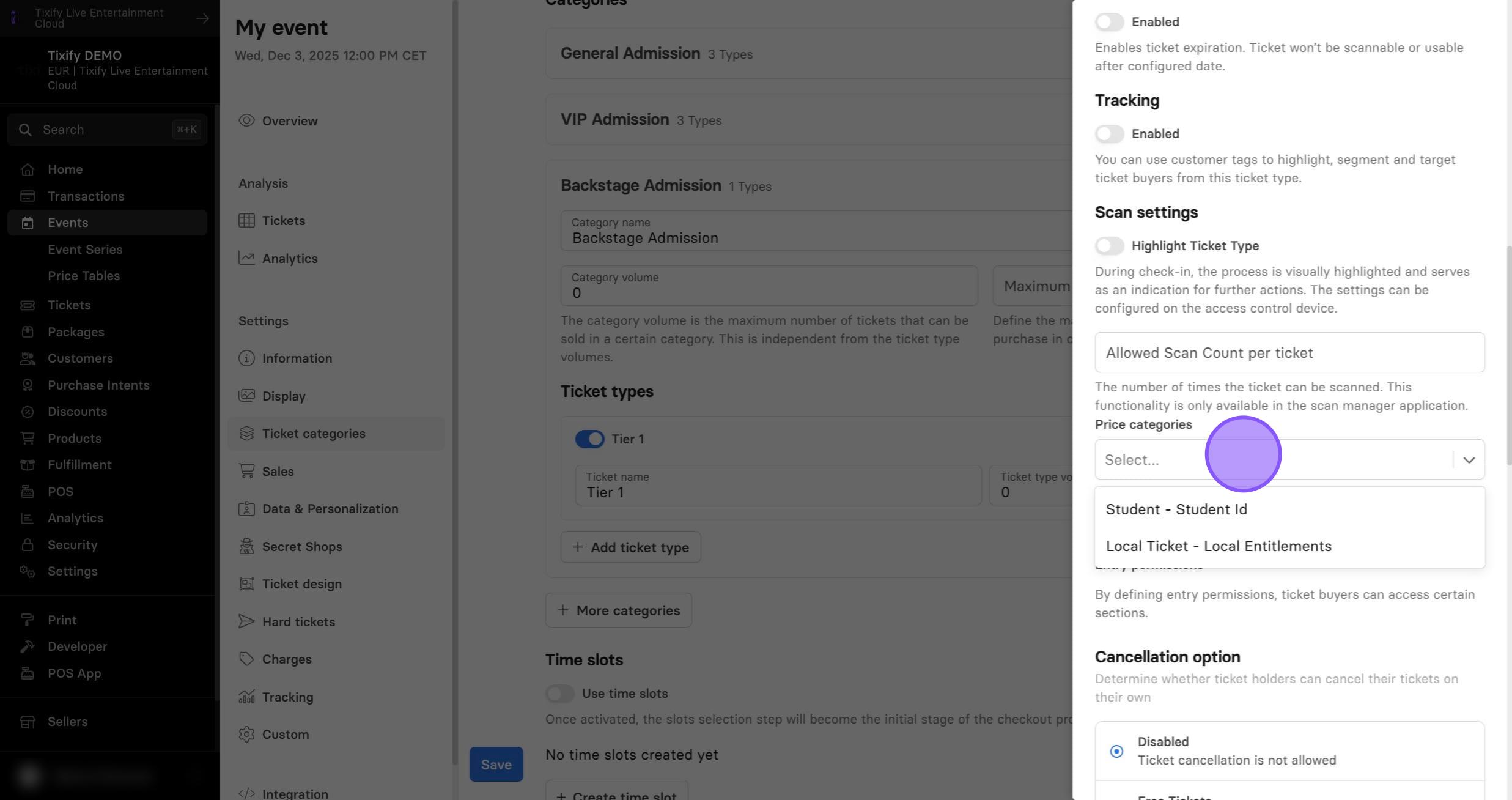Image resolution: width=1512 pixels, height=800 pixels.
Task: Enable the Tracking toggle
Action: click(1109, 134)
